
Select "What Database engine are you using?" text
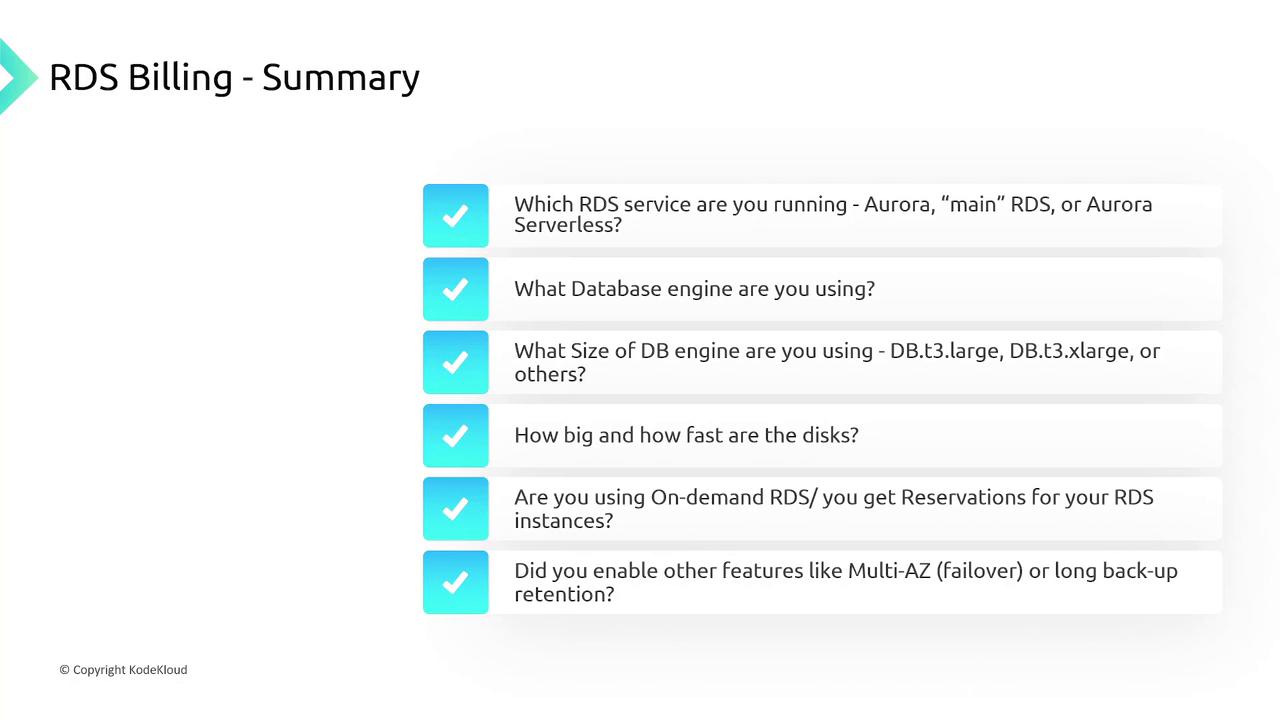pos(694,289)
